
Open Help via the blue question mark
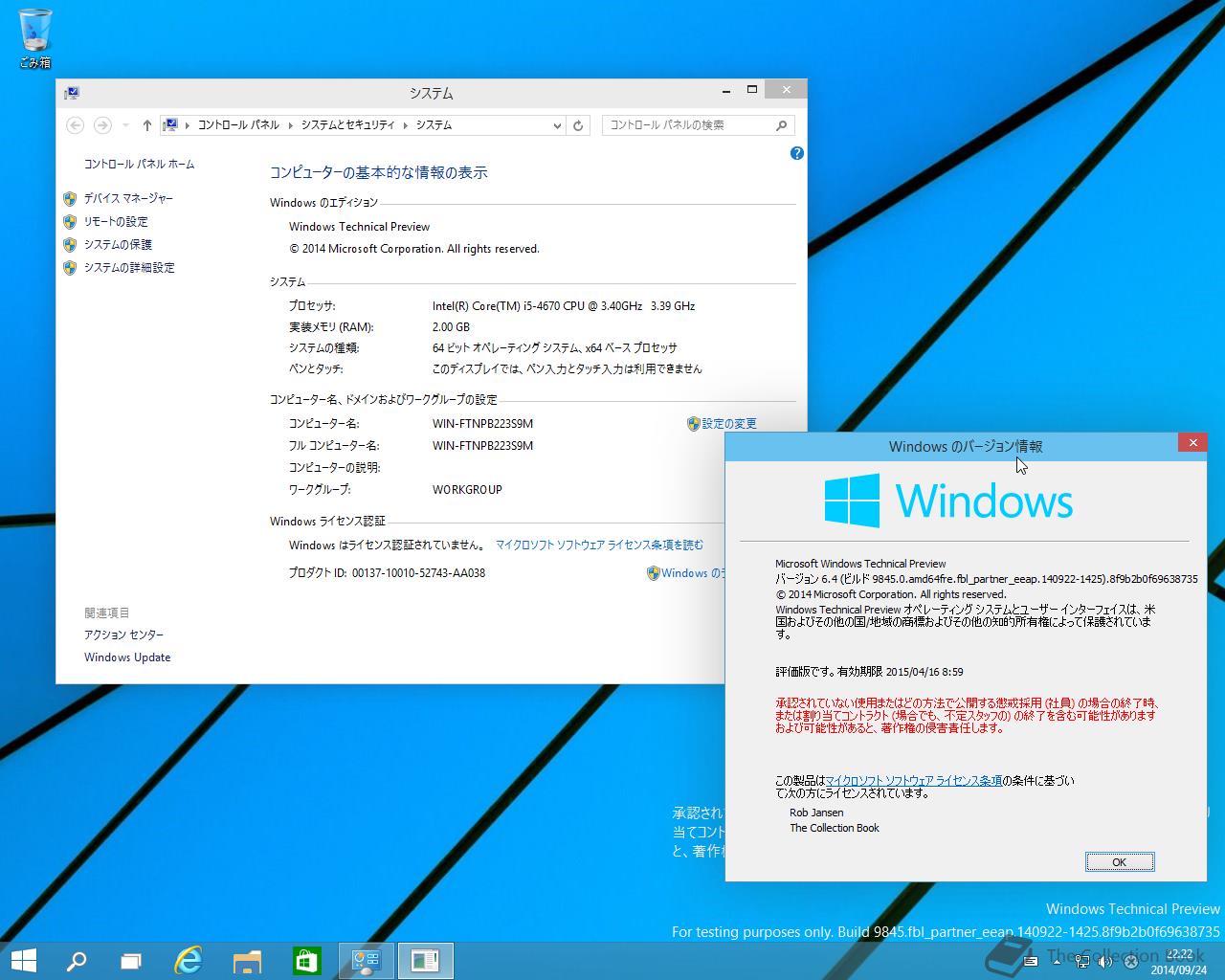coord(796,153)
